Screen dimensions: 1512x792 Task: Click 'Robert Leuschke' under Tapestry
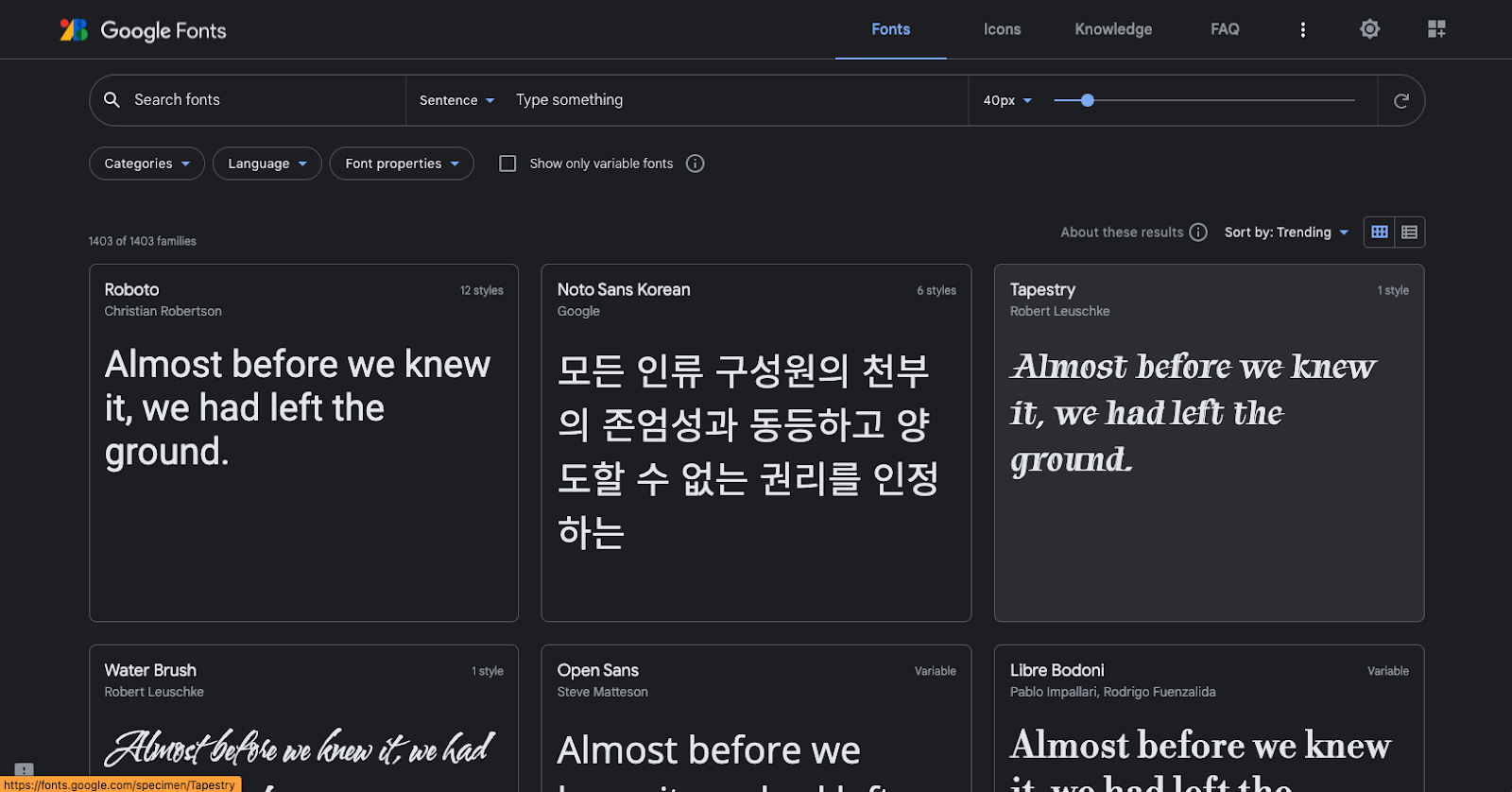[x=1059, y=311]
